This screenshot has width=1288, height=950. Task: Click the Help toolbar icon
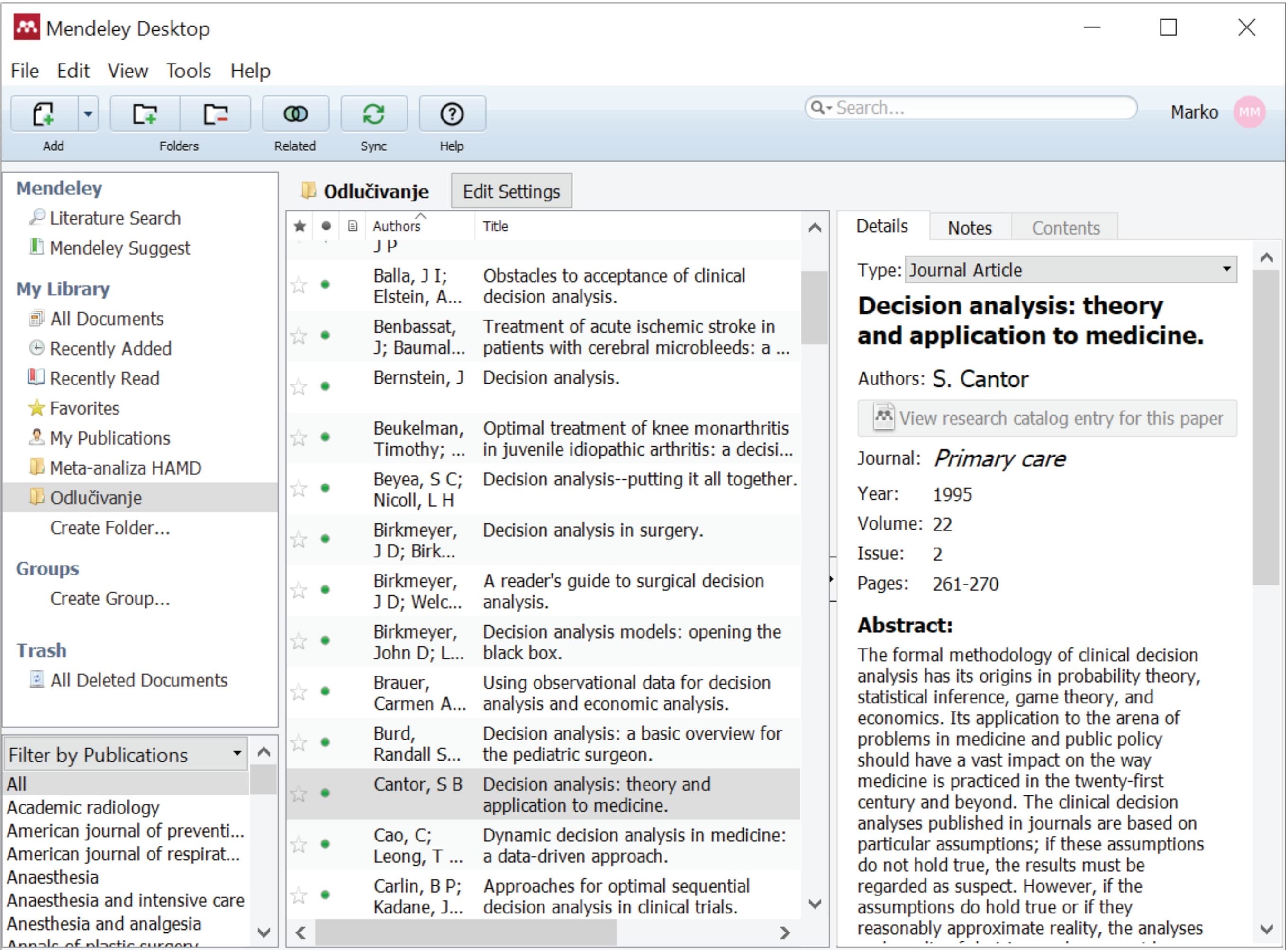(x=452, y=113)
